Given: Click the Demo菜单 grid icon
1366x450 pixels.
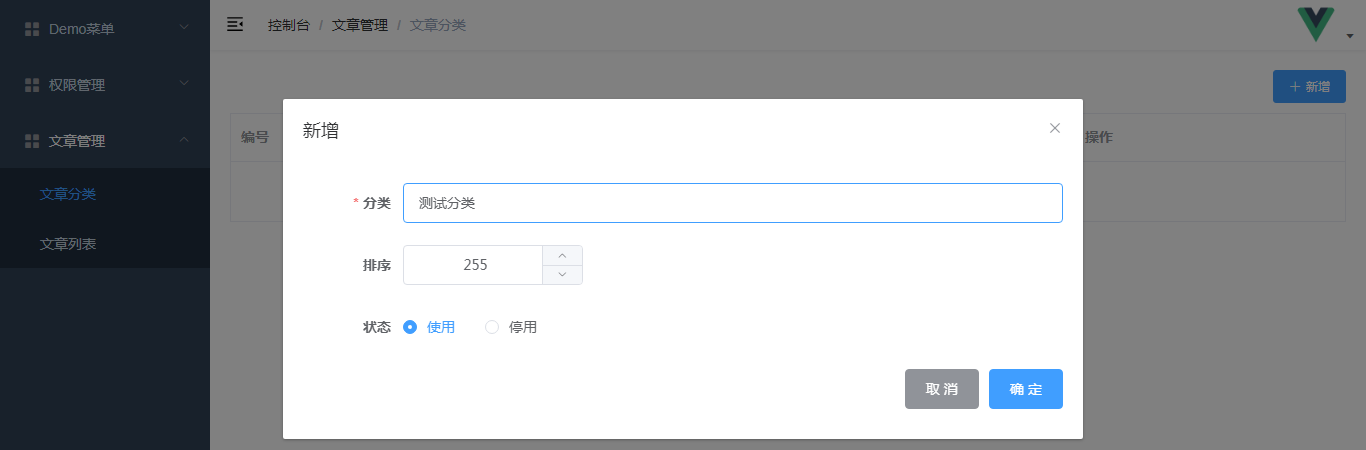Looking at the screenshot, I should [x=32, y=29].
